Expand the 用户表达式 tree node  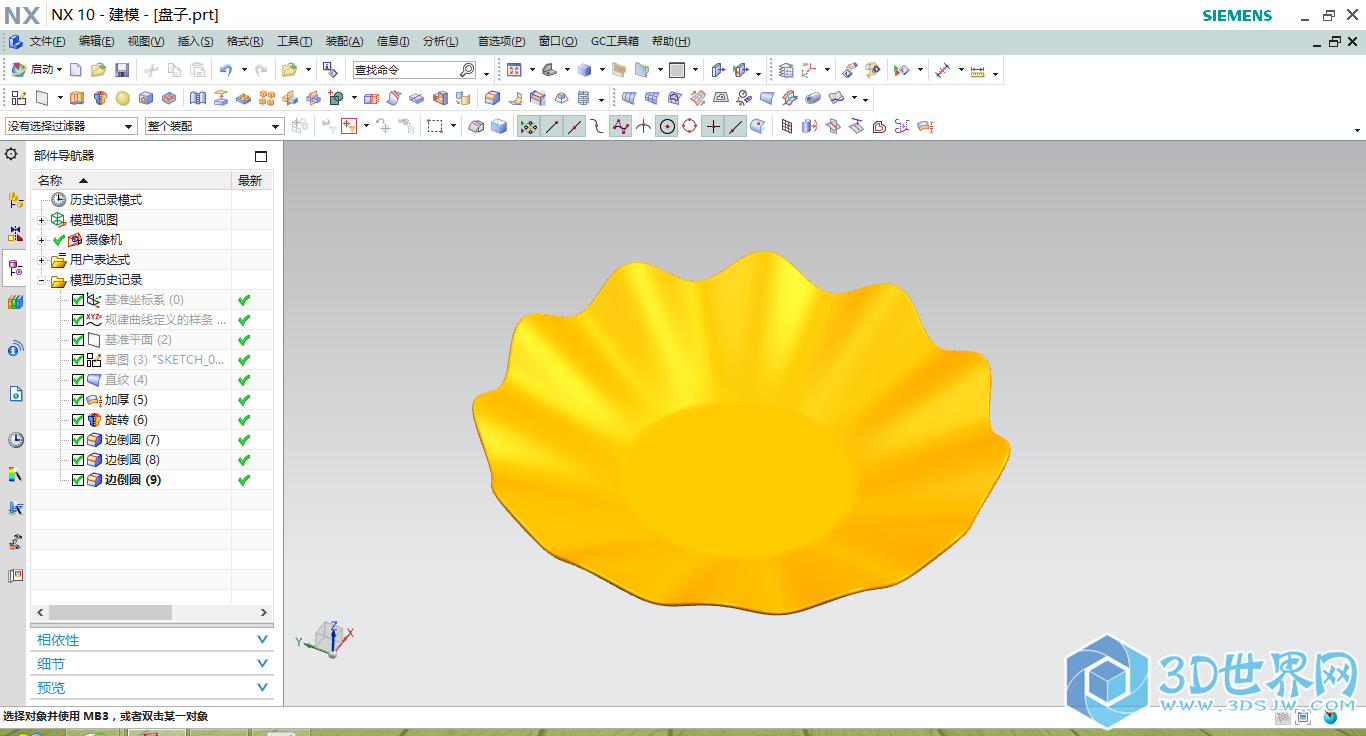click(41, 260)
